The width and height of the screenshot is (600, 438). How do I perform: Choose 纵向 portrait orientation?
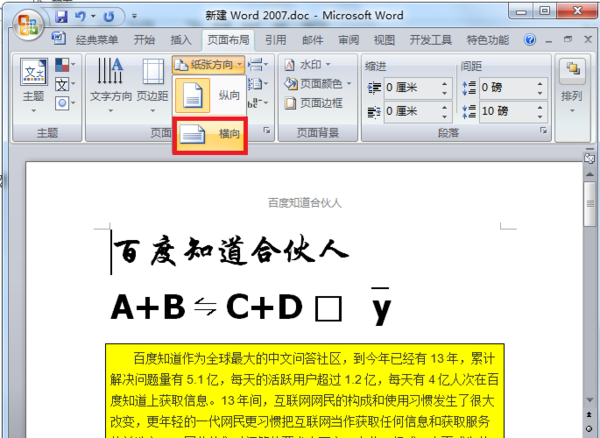[210, 96]
